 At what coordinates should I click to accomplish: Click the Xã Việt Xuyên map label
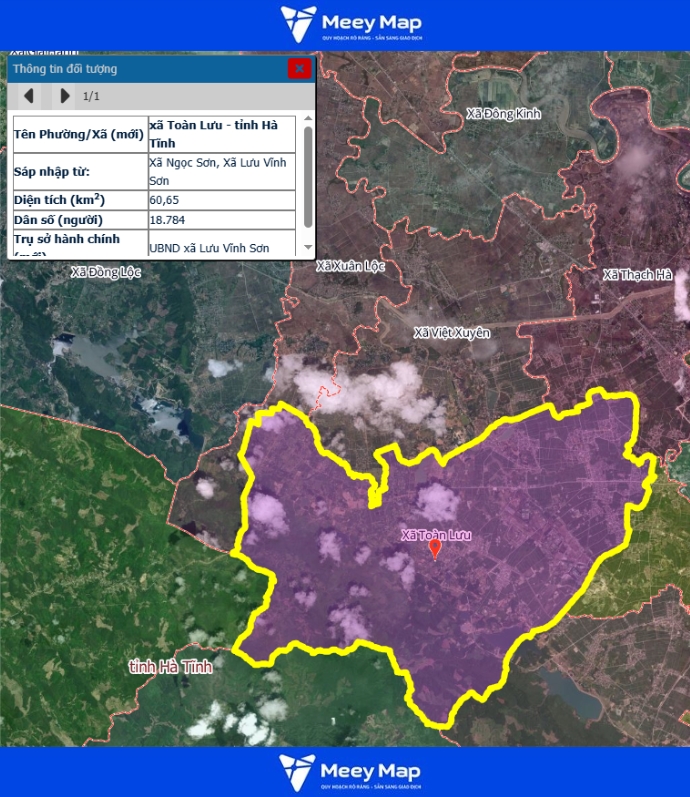click(x=452, y=332)
